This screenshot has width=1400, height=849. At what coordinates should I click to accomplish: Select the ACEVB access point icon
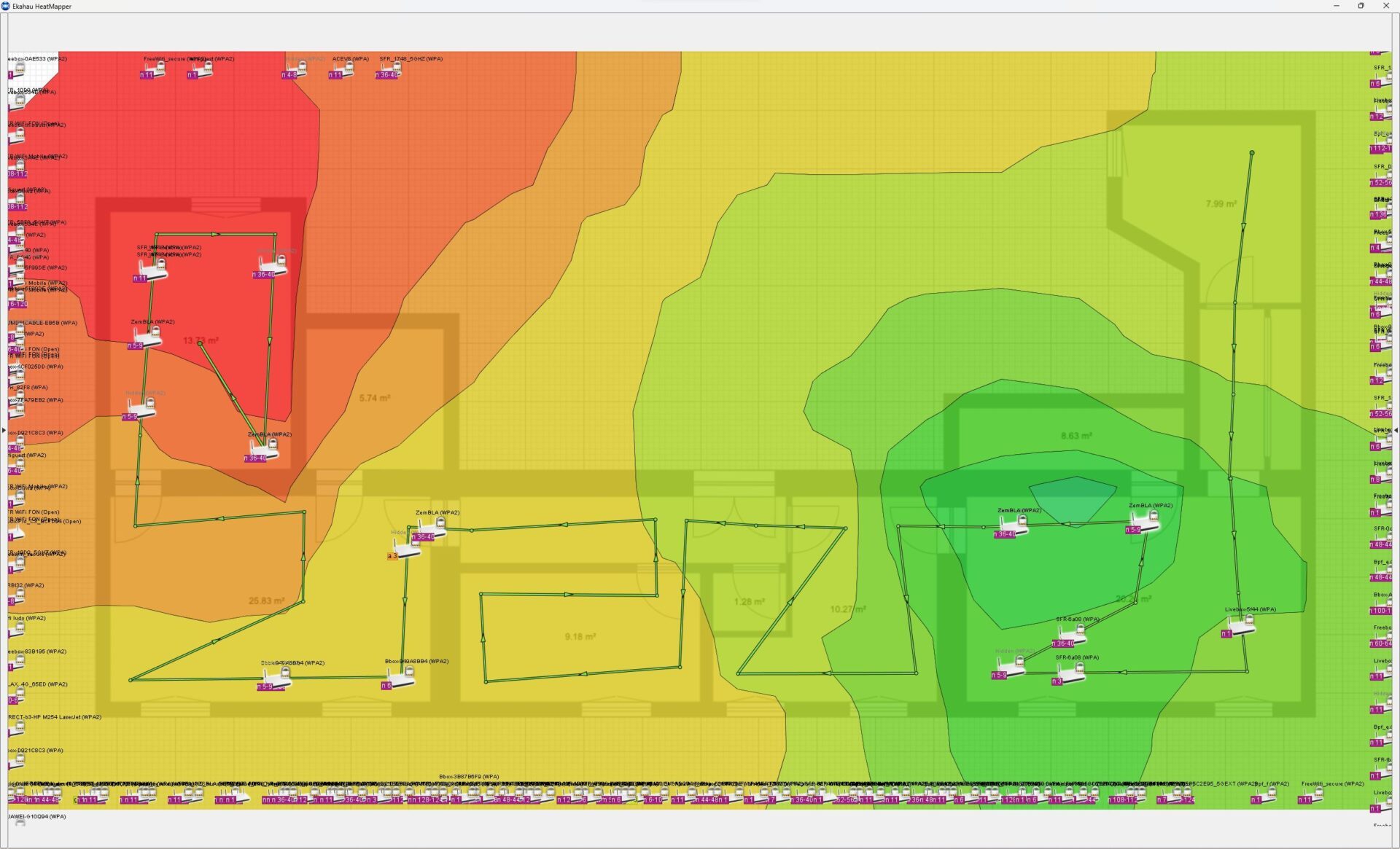(x=341, y=71)
